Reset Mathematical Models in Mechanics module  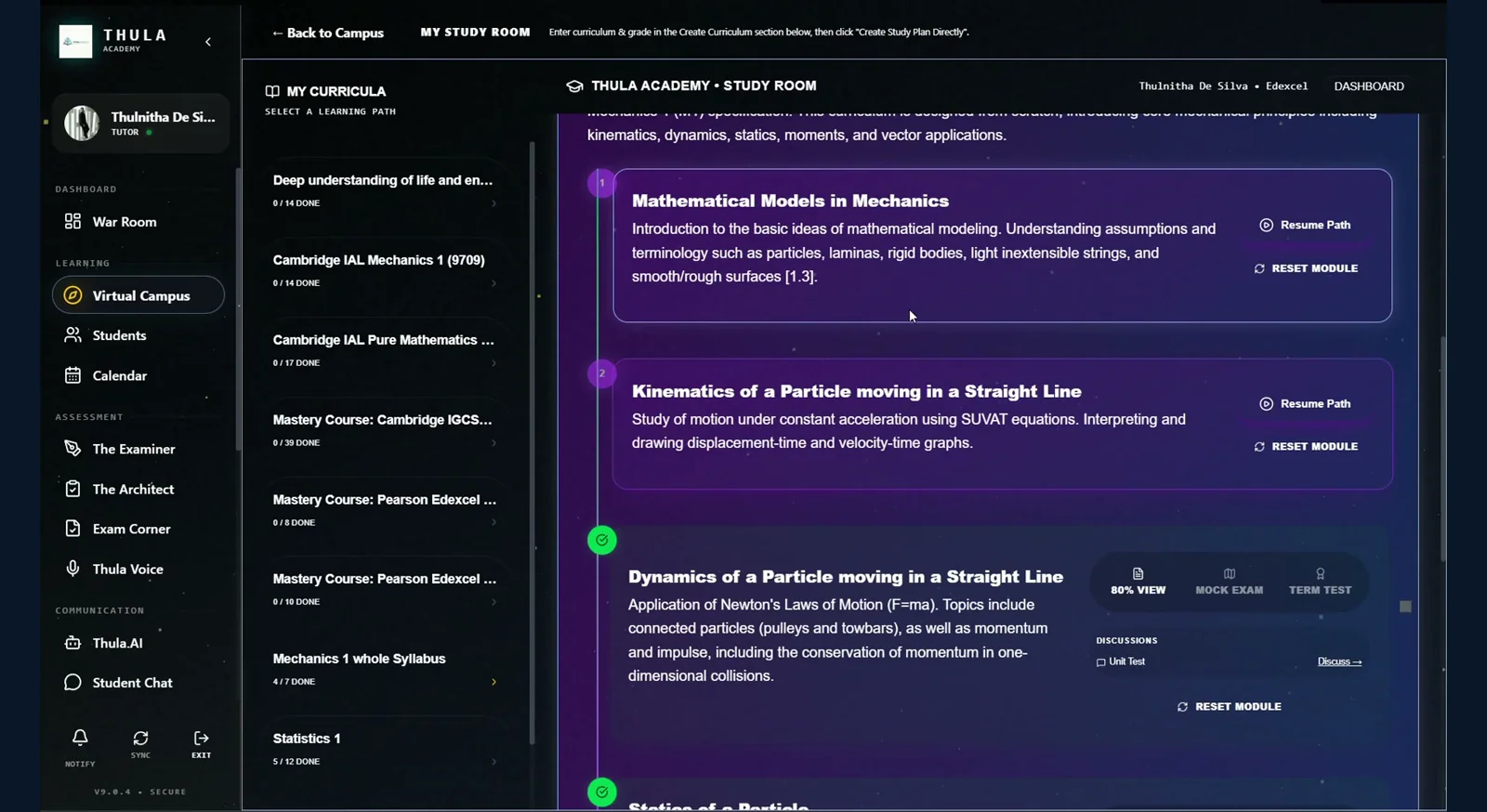point(1306,268)
